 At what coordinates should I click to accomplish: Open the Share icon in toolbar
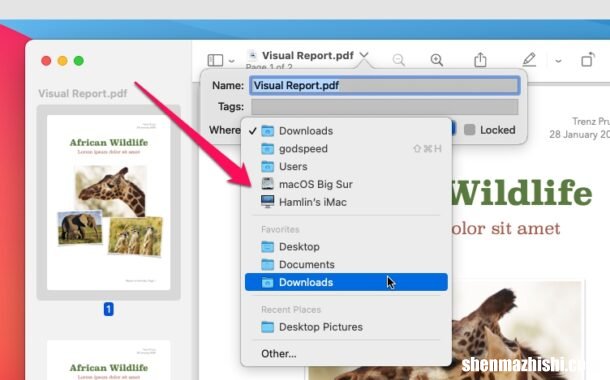[480, 60]
